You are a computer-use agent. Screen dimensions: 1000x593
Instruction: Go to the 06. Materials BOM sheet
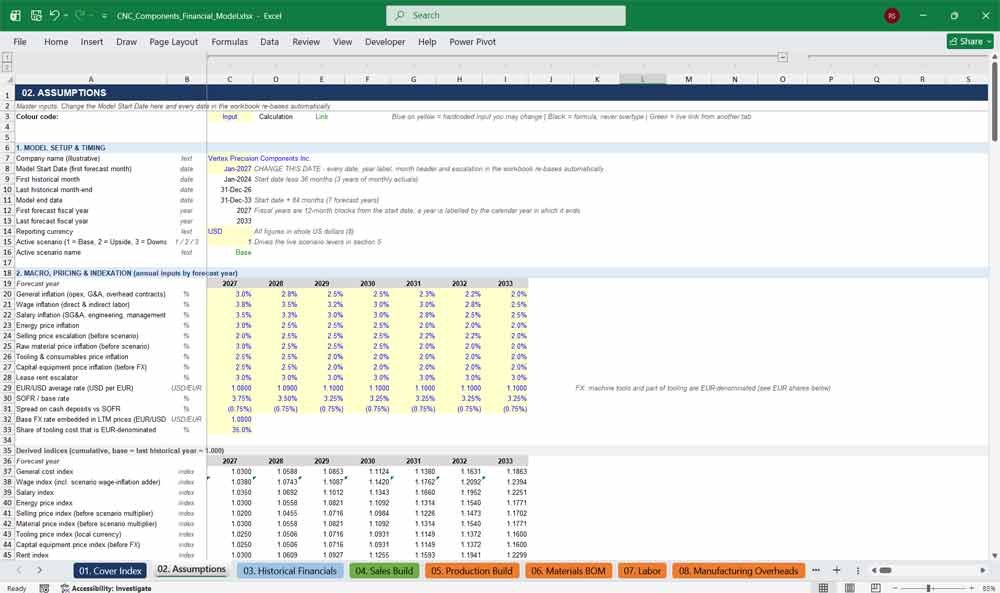tap(568, 571)
